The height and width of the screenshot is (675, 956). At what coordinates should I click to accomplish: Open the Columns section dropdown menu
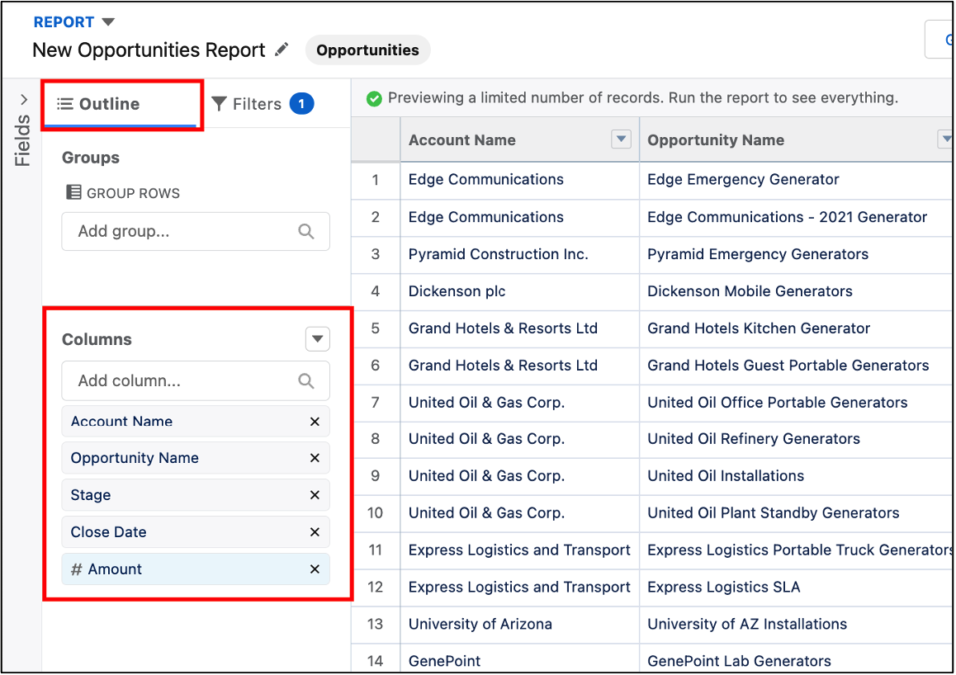[x=317, y=339]
